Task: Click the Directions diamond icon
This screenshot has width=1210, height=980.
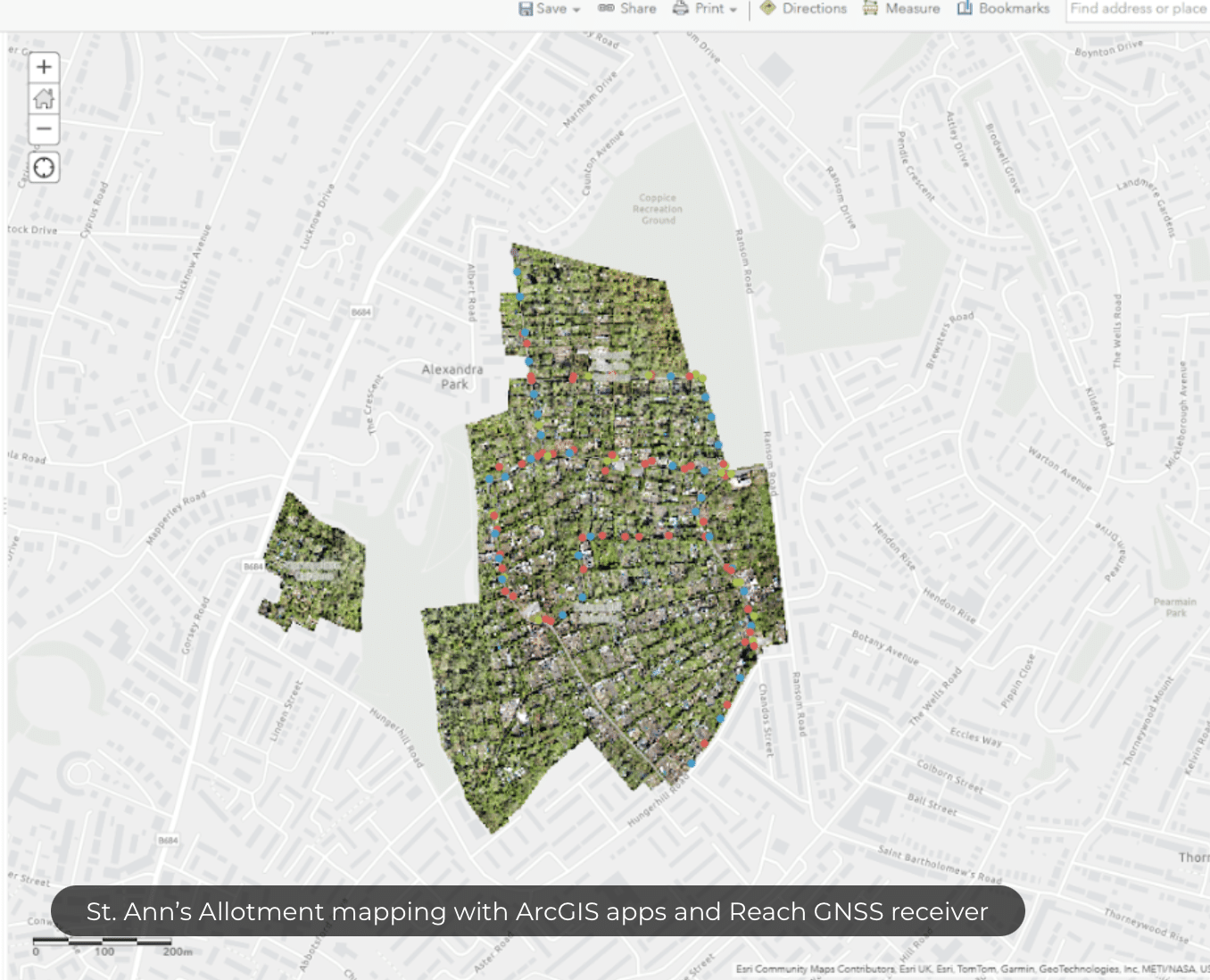Action: click(767, 8)
